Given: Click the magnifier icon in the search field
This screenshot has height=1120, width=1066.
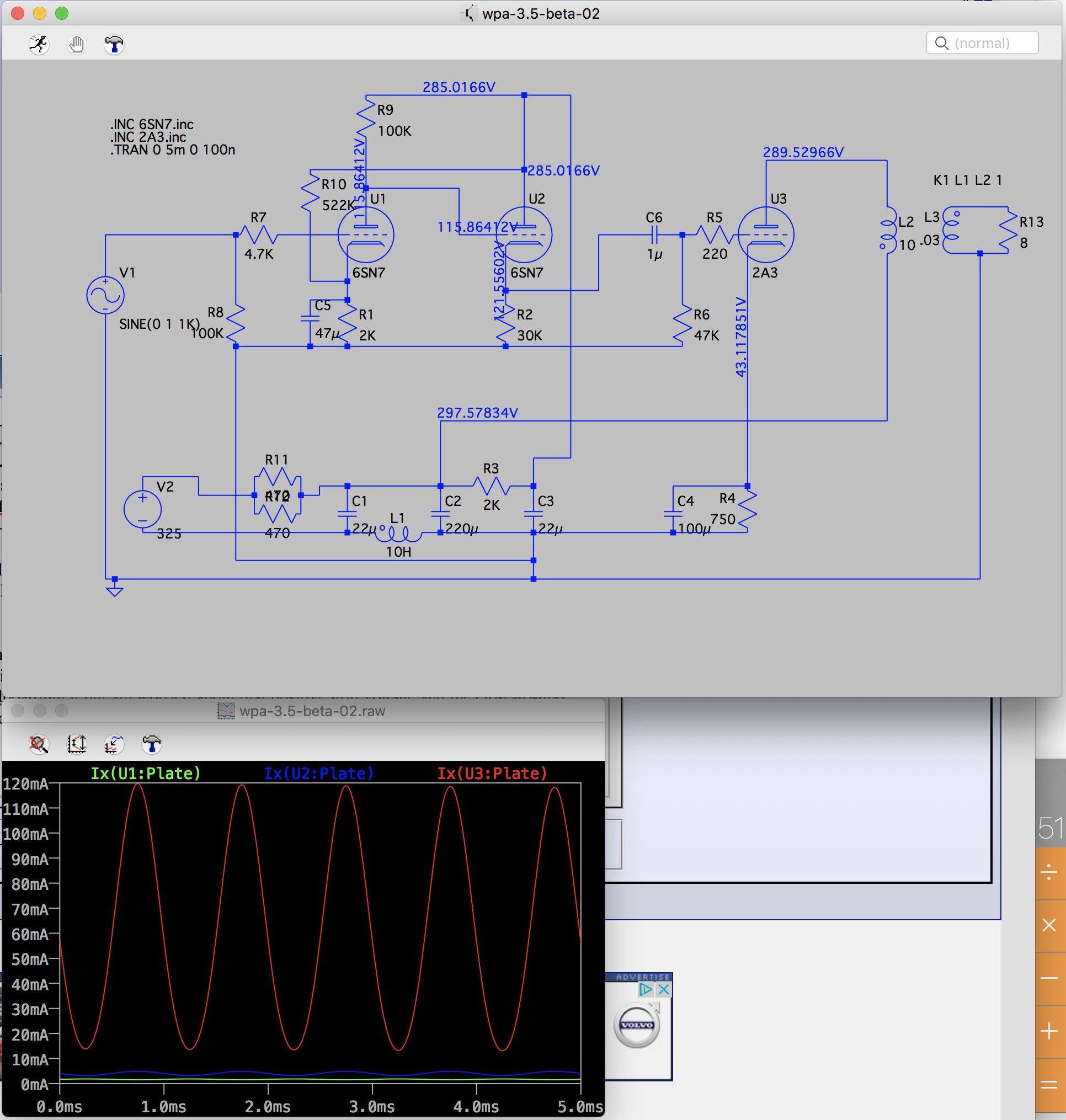Looking at the screenshot, I should coord(941,43).
